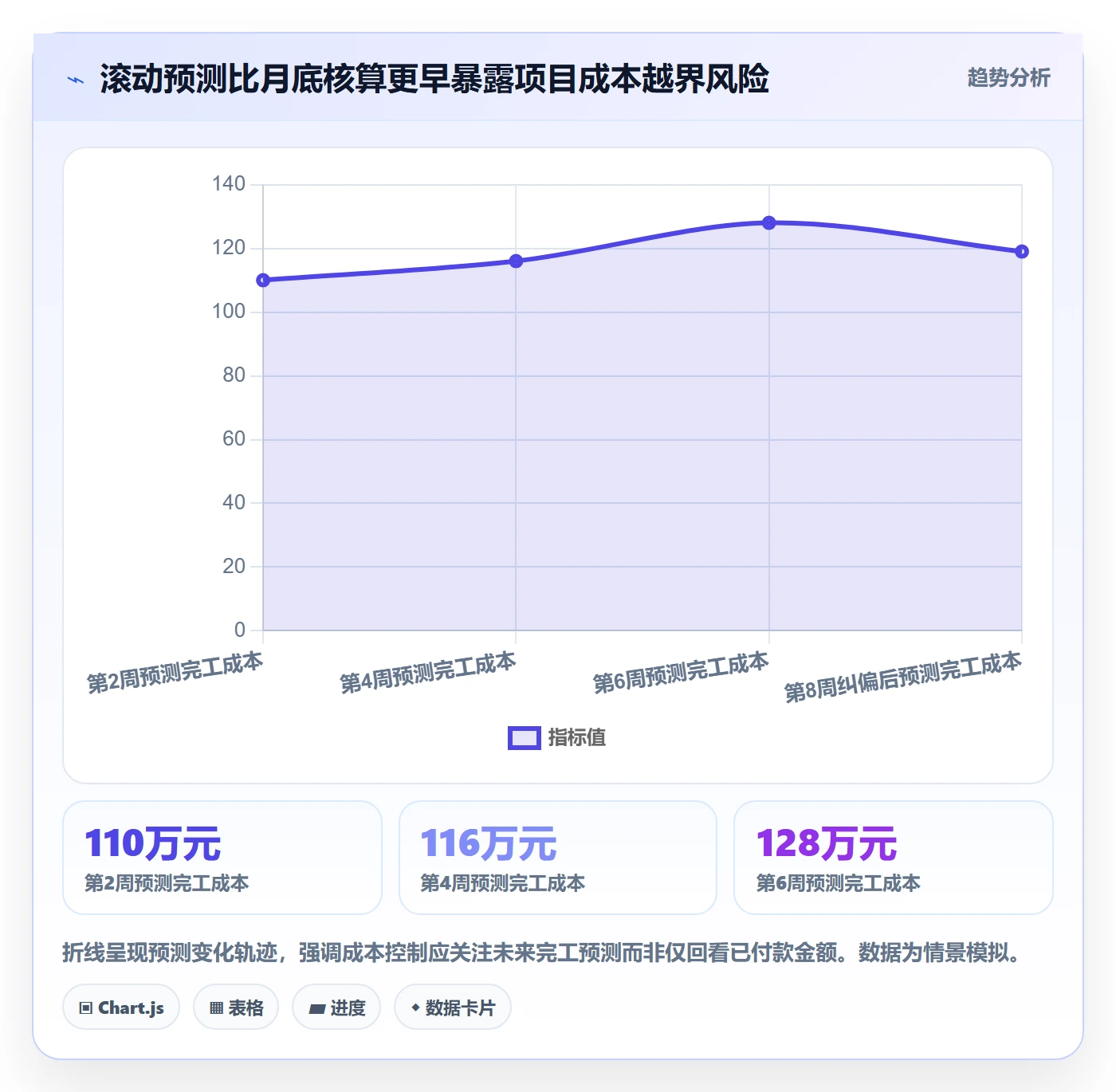
Task: Open the 128万元 data card
Action: 894,858
